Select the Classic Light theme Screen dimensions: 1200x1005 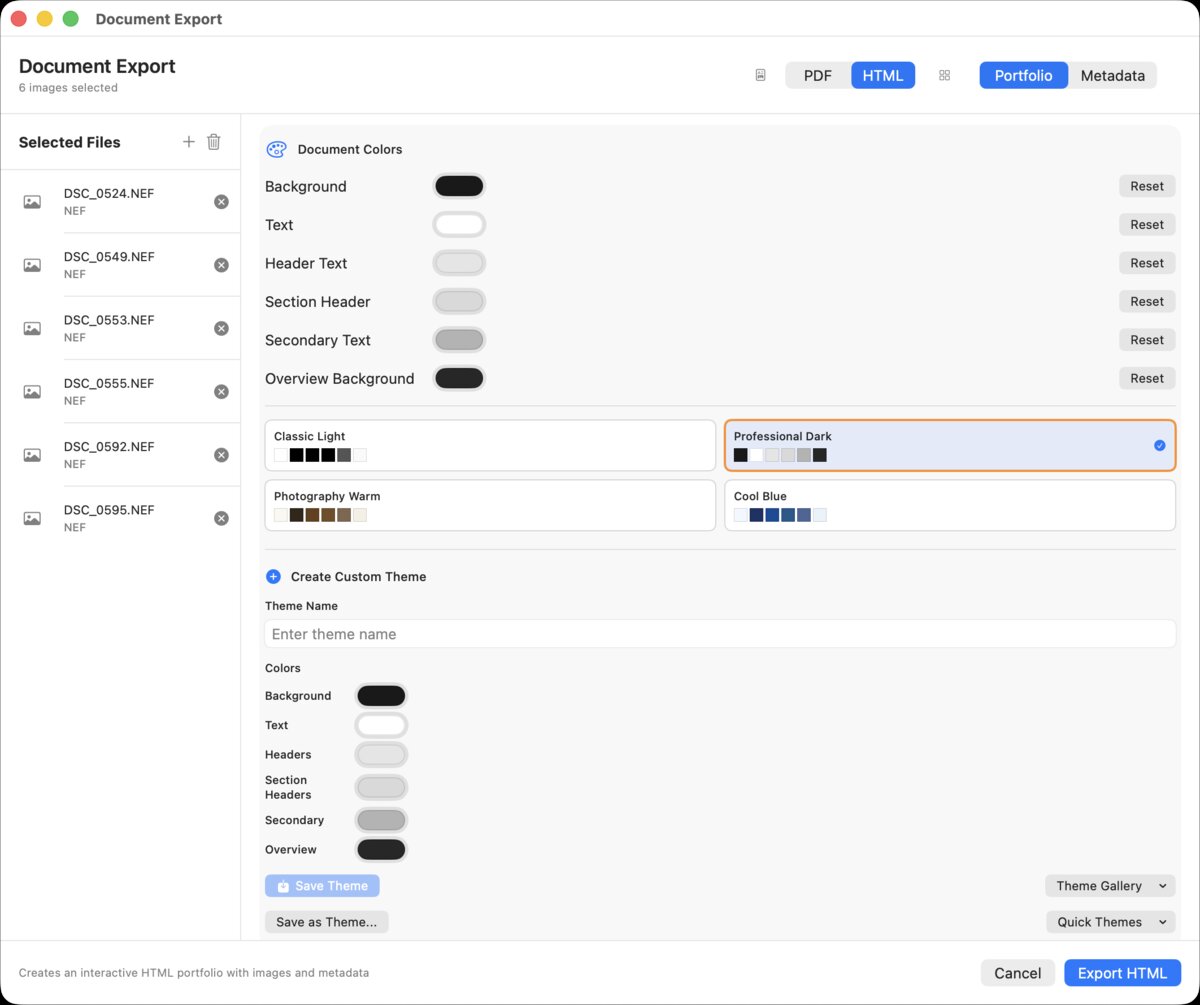[x=489, y=446]
